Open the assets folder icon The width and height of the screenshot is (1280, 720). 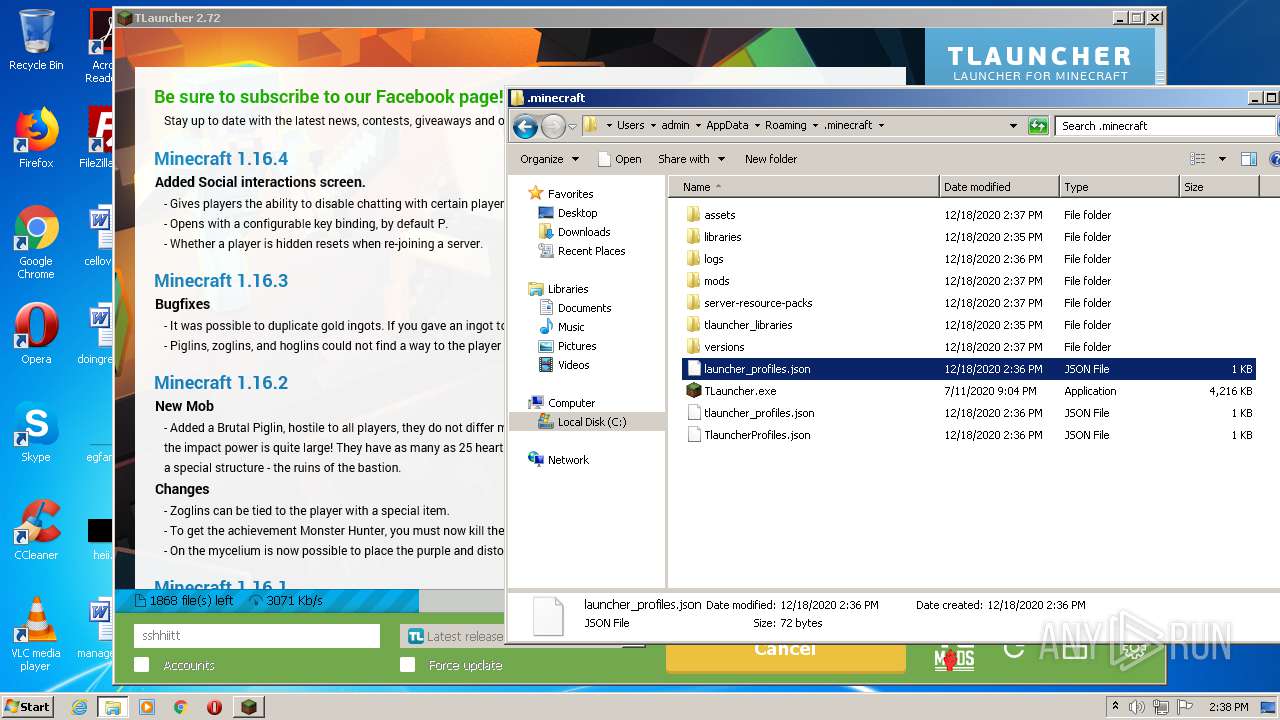693,215
